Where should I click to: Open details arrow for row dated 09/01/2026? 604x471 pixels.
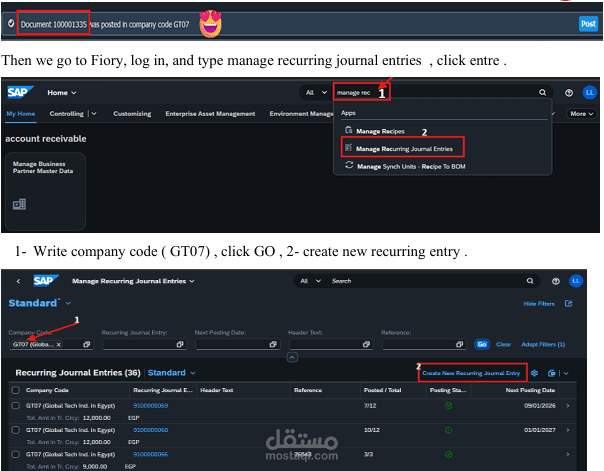tap(568, 406)
